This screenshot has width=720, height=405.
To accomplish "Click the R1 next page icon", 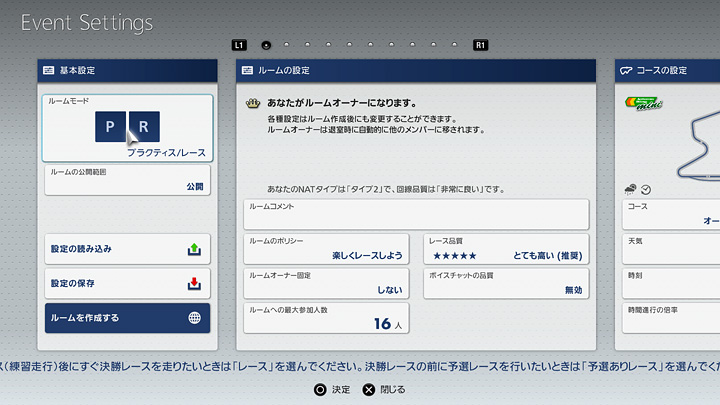I will 481,45.
